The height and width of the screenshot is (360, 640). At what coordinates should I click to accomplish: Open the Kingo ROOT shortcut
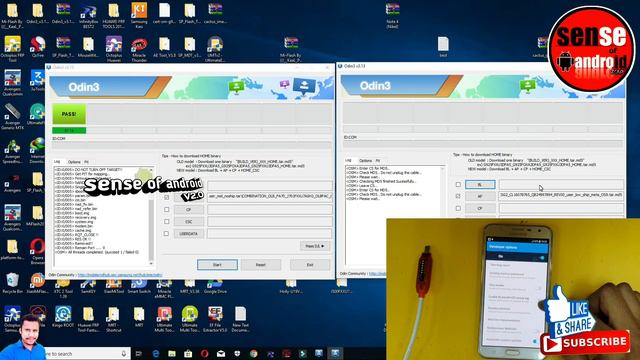pyautogui.click(x=63, y=317)
